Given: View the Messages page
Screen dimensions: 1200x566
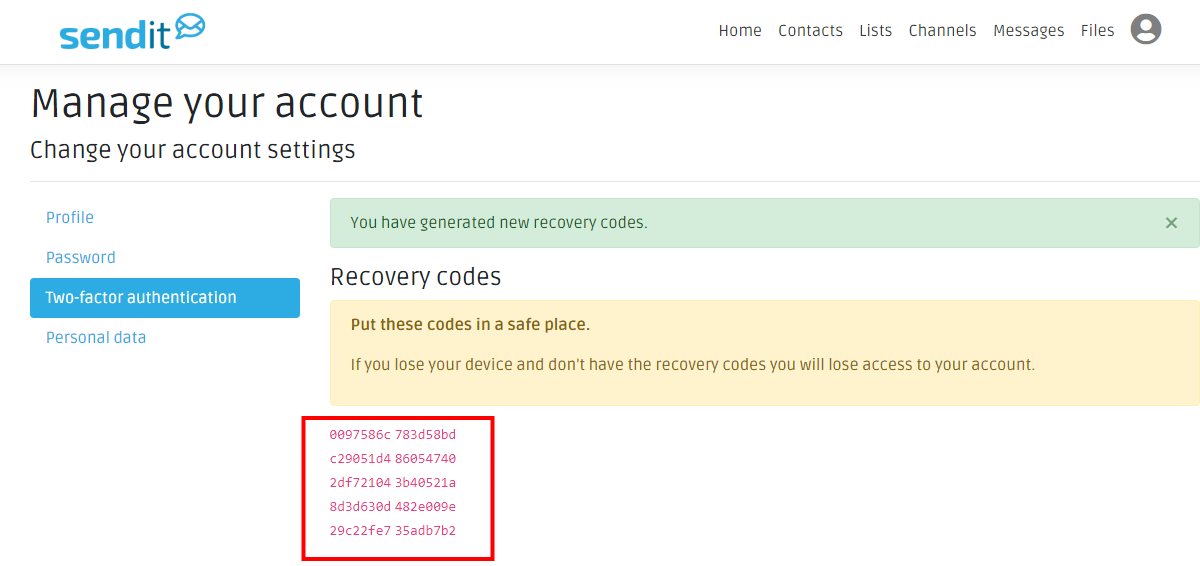Looking at the screenshot, I should 1028,31.
